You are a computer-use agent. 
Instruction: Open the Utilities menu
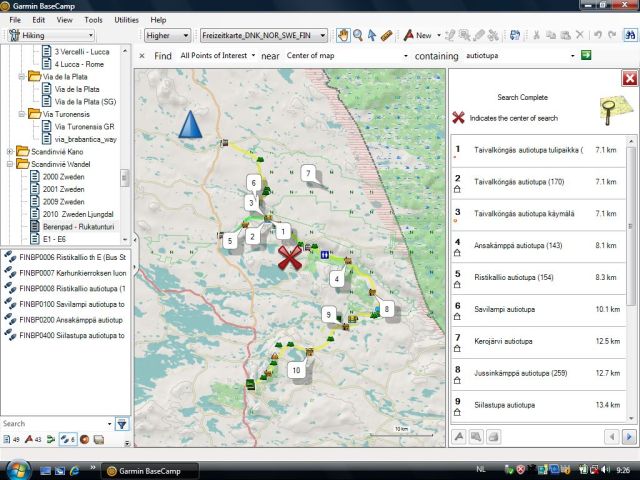pyautogui.click(x=127, y=19)
